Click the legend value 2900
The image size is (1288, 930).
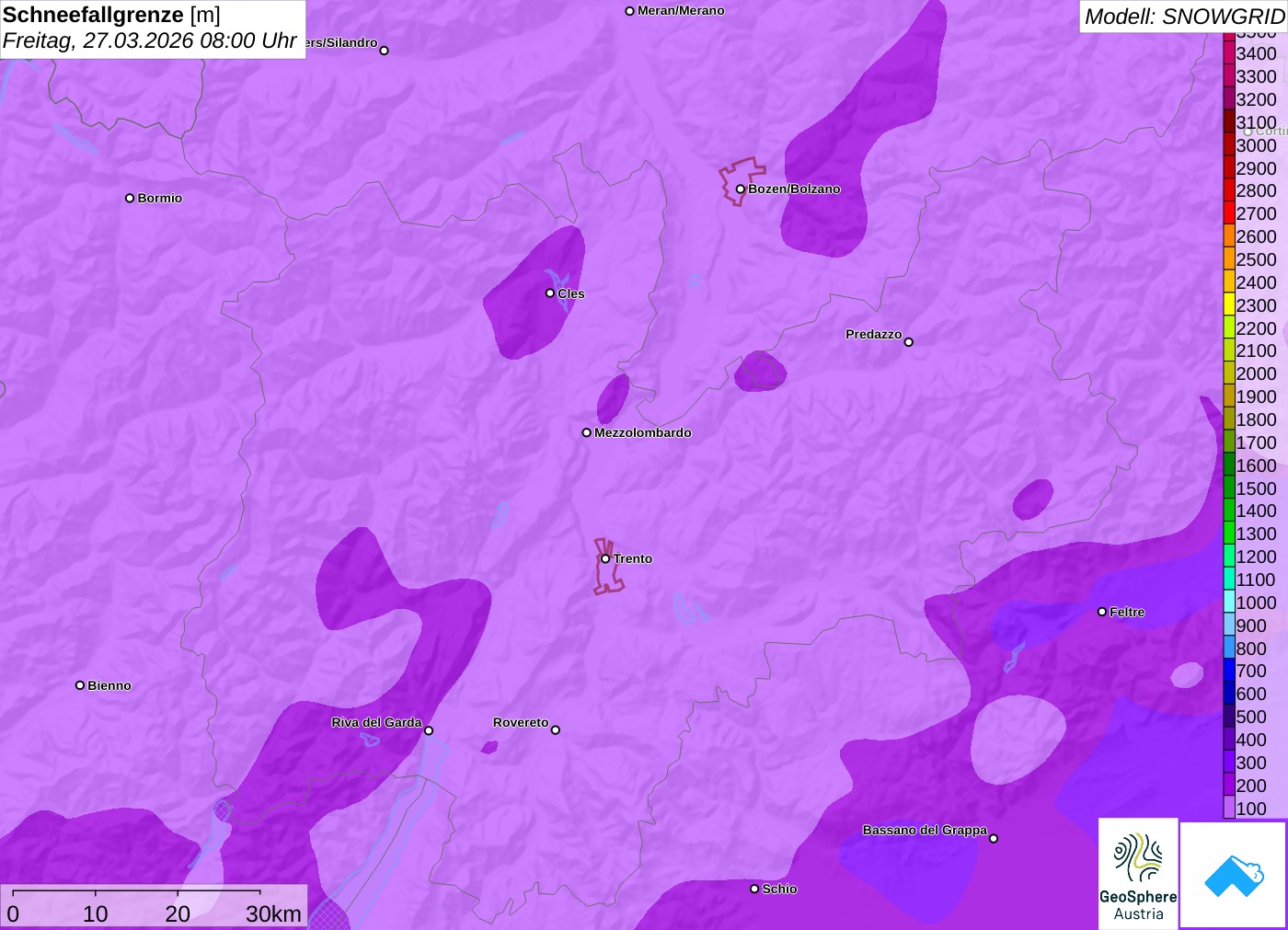tap(1256, 168)
